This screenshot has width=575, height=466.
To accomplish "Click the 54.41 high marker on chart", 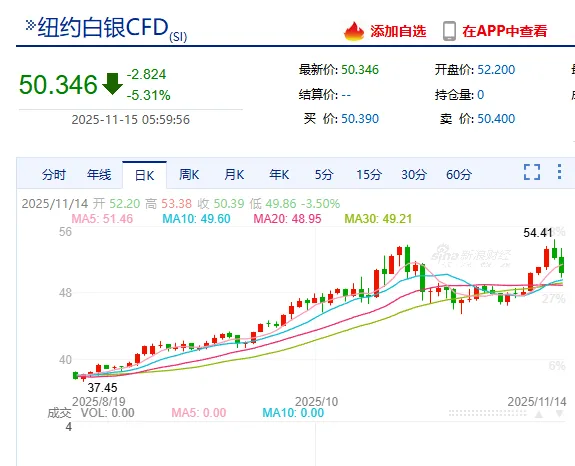I will [x=538, y=233].
